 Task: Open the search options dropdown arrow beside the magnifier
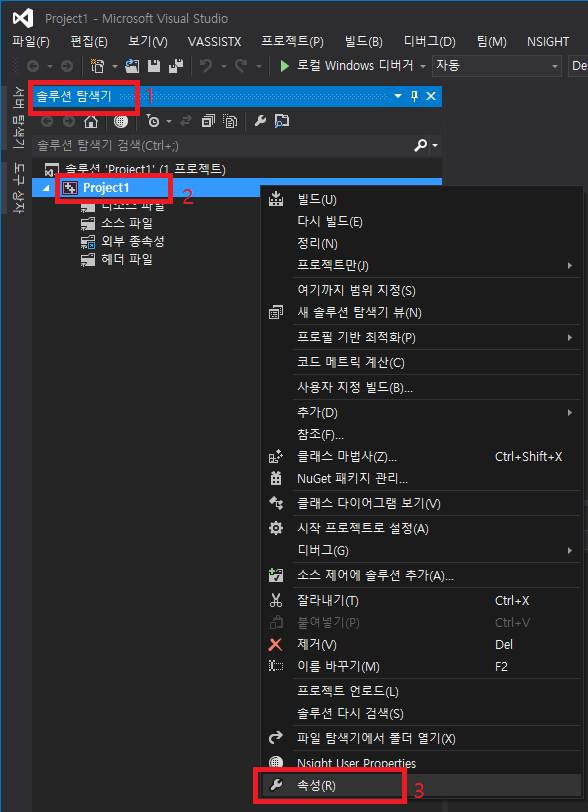coord(435,146)
